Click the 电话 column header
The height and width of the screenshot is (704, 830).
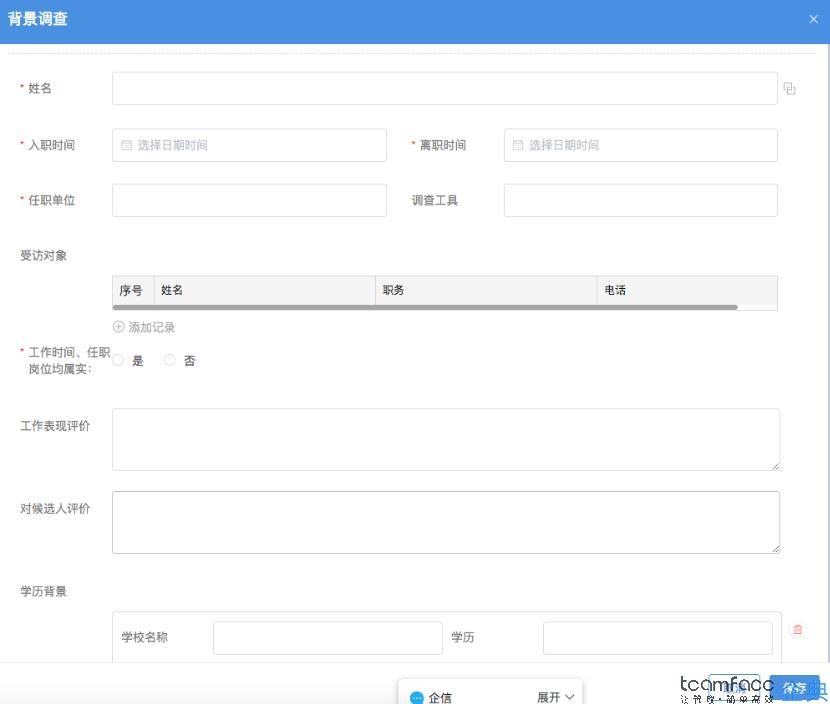687,290
